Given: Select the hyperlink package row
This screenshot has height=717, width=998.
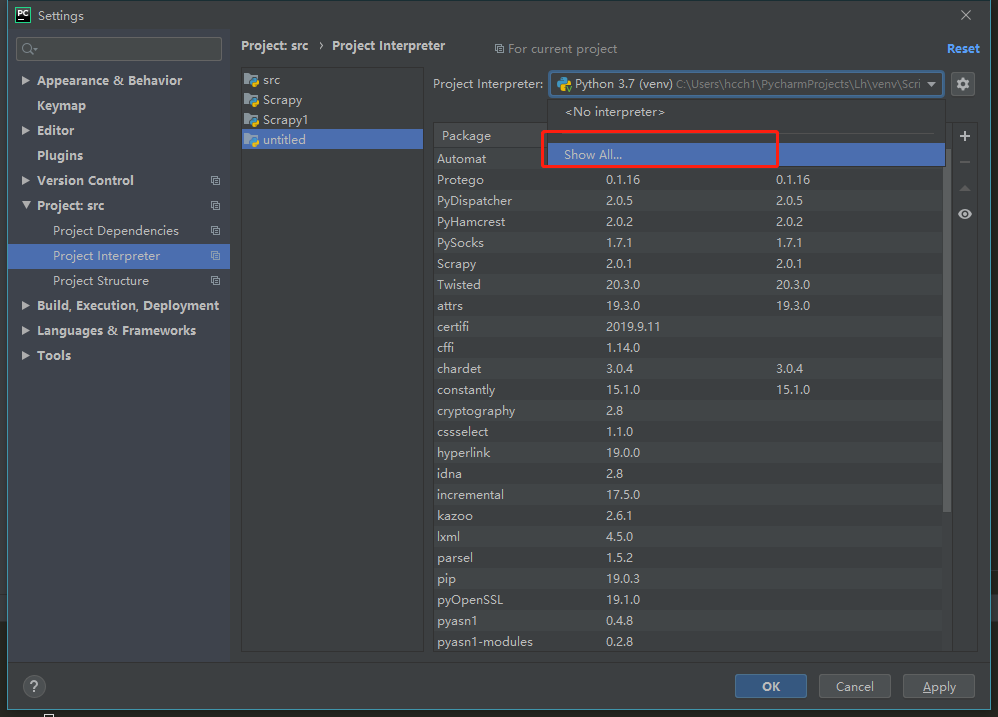Looking at the screenshot, I should tap(689, 453).
